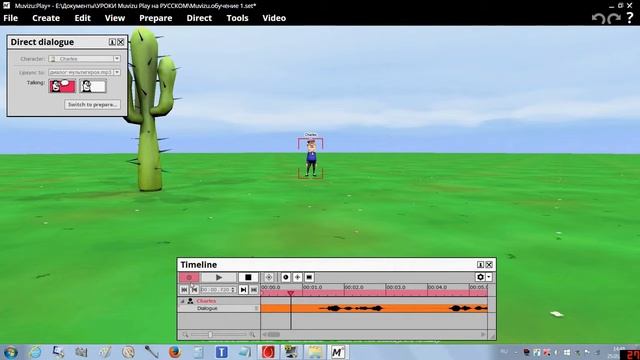Open Internet Explorer from taskbar

[35, 352]
